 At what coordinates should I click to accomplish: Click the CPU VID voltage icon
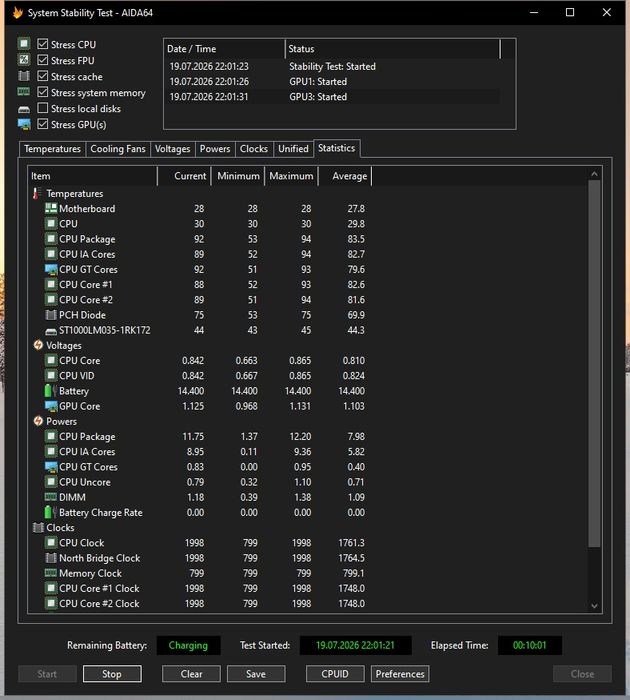[x=51, y=375]
